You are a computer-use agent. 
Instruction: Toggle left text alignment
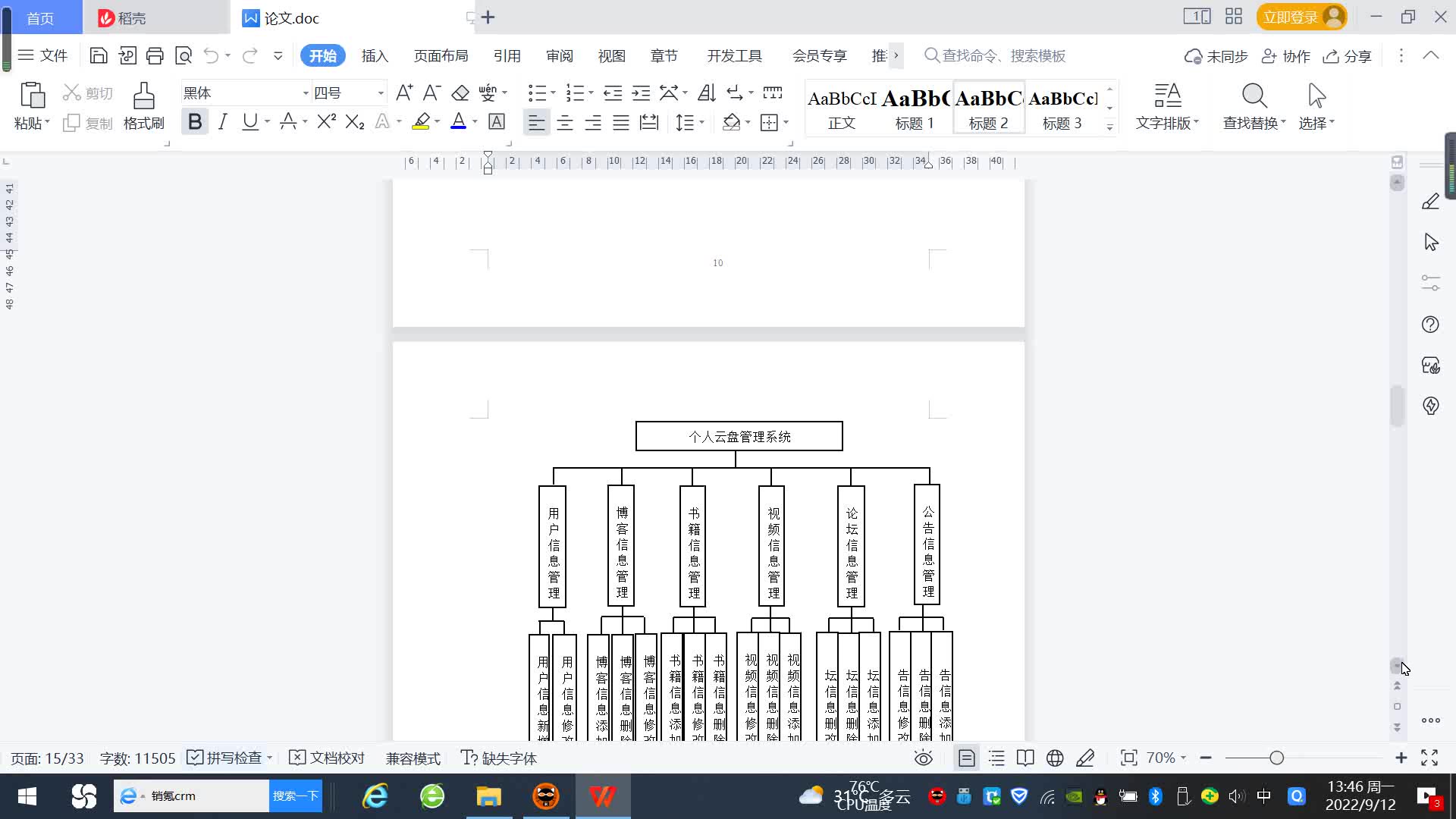pos(536,122)
